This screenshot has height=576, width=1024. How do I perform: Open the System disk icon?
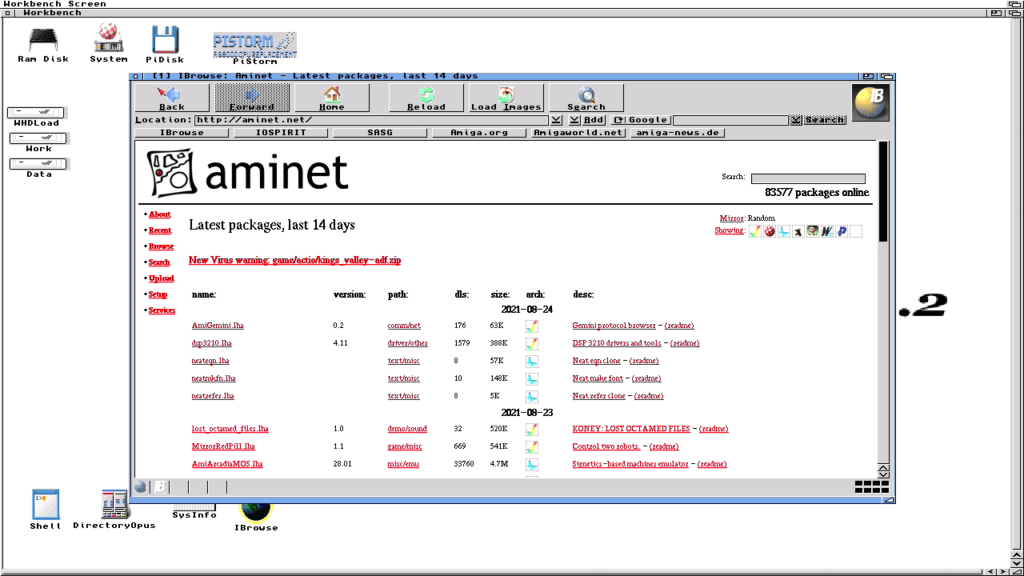(108, 43)
